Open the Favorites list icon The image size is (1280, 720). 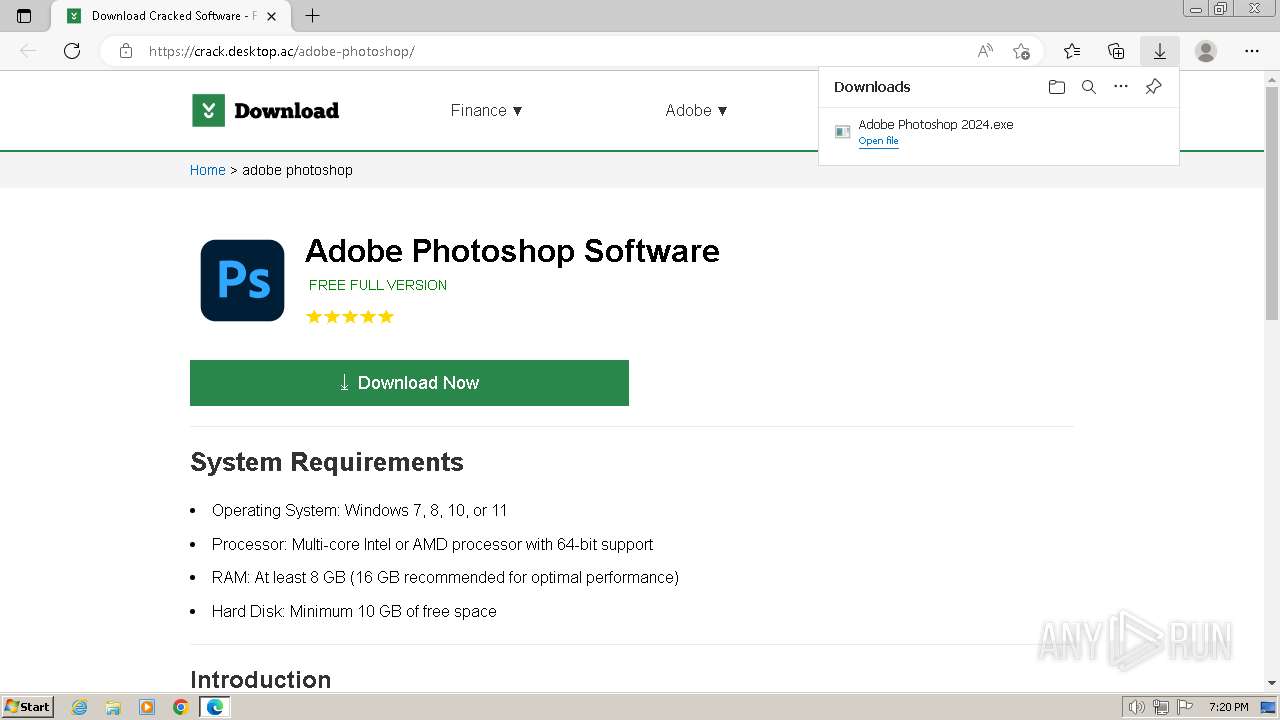coord(1072,51)
